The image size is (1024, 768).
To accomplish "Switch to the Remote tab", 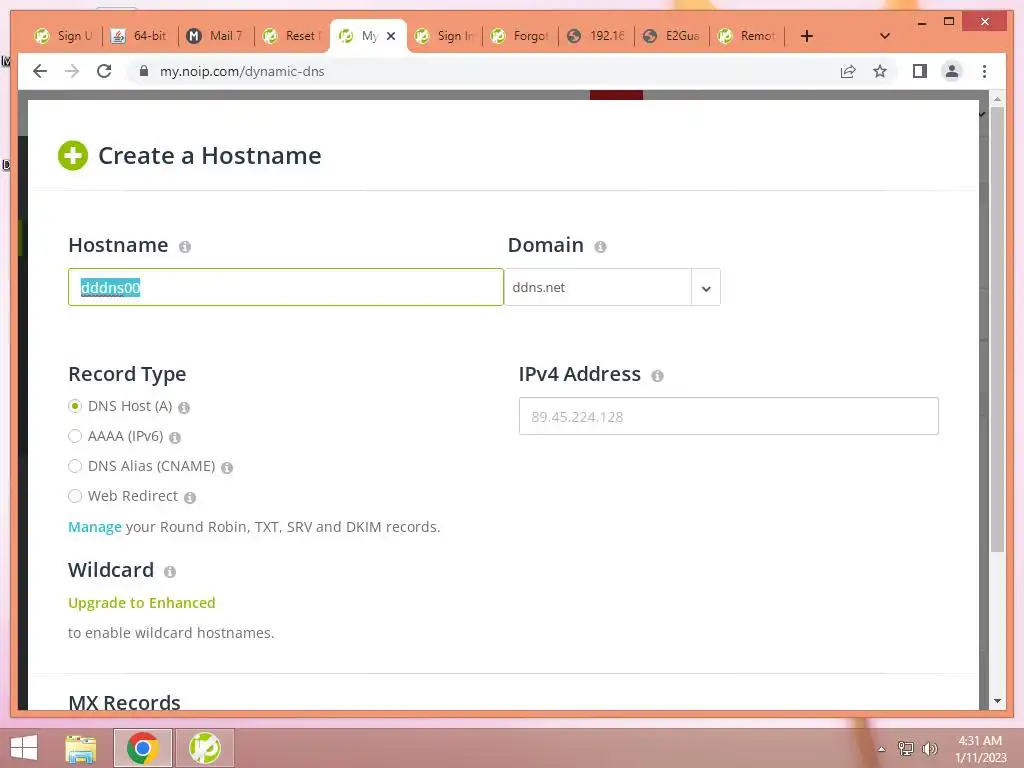I will coord(747,36).
